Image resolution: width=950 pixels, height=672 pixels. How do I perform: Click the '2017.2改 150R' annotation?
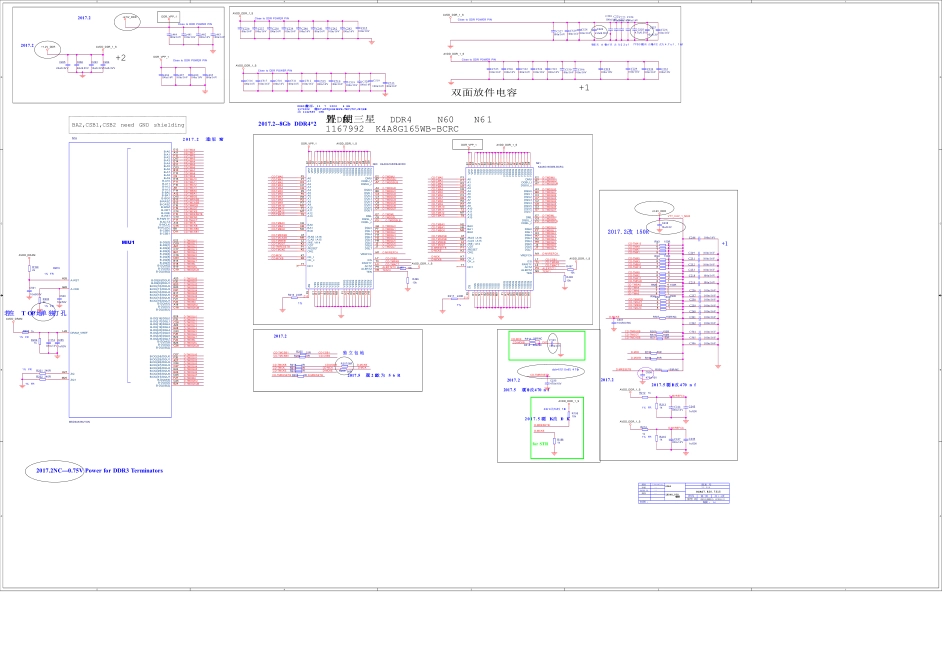629,231
